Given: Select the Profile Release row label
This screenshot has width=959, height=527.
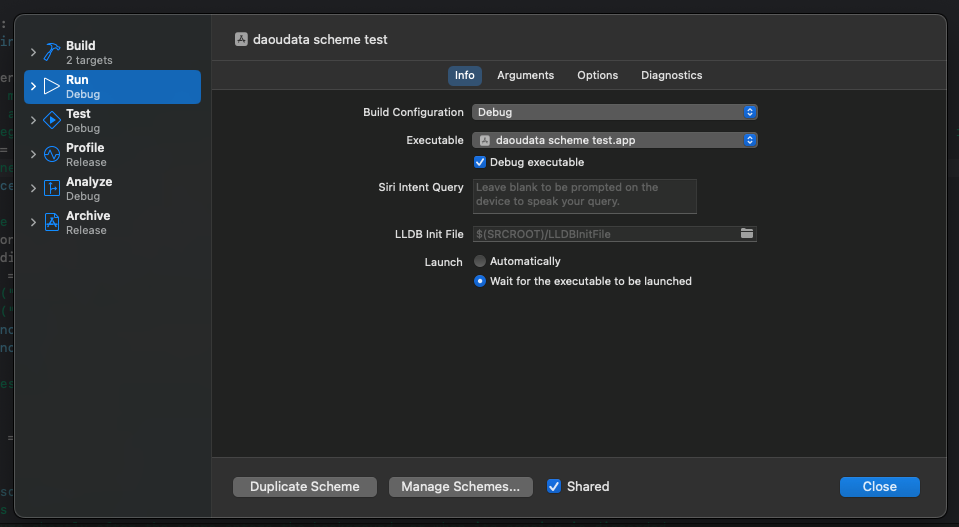Looking at the screenshot, I should point(86,155).
